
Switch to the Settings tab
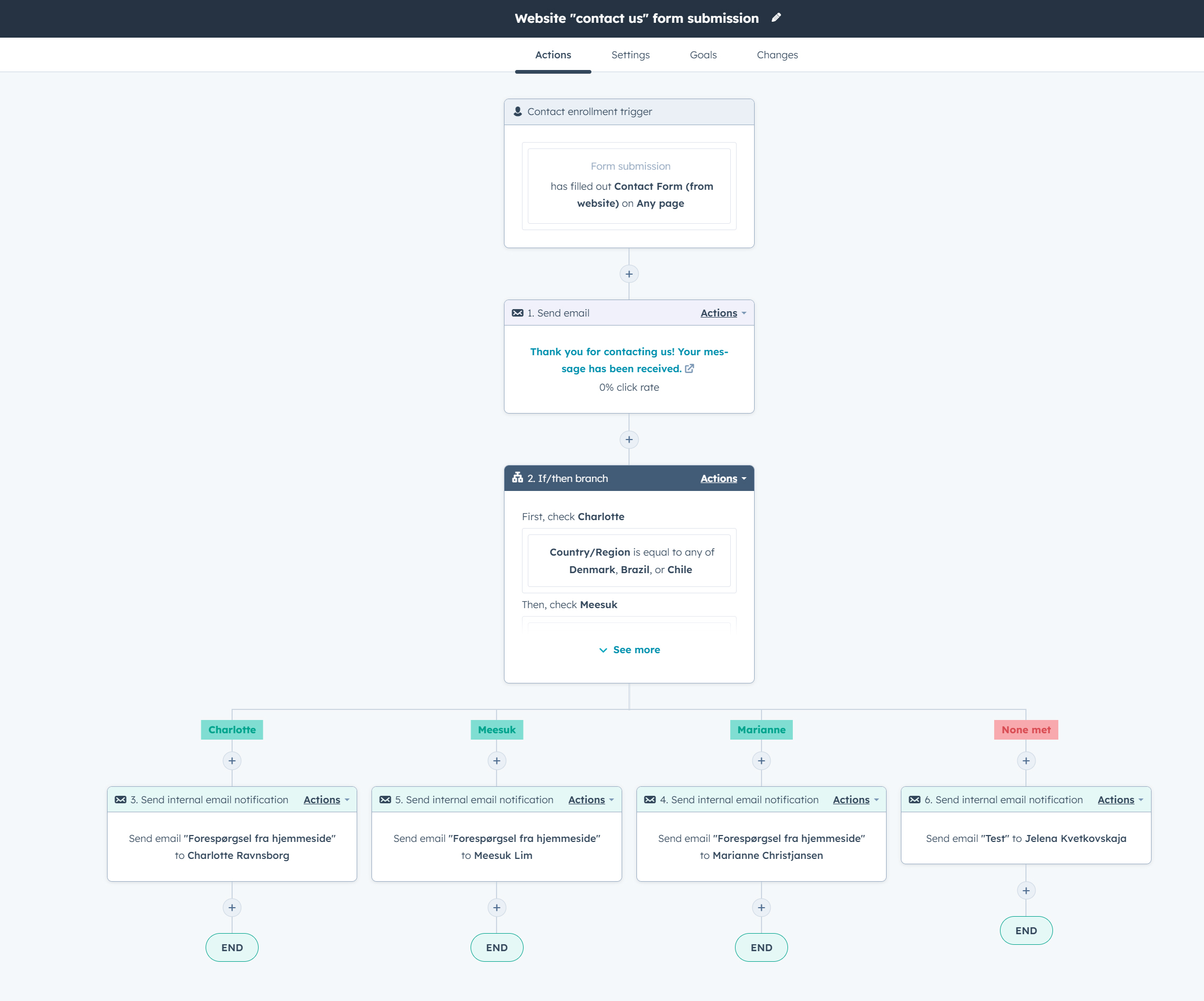click(630, 55)
